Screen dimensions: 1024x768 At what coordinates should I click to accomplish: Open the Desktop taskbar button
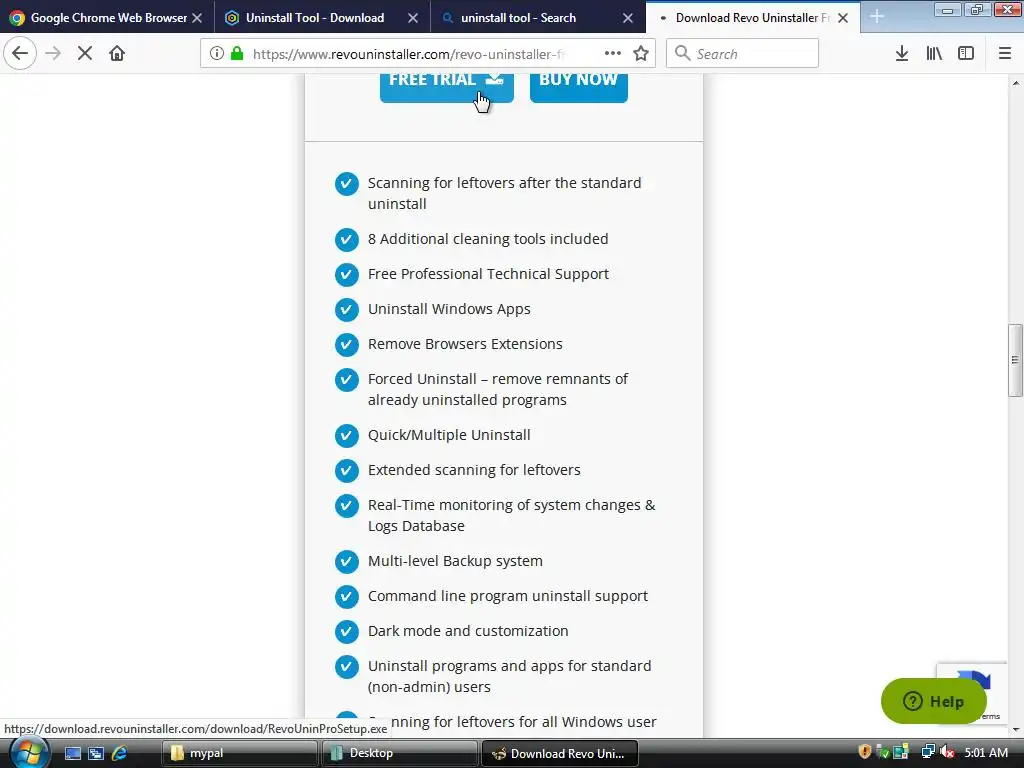click(400, 753)
